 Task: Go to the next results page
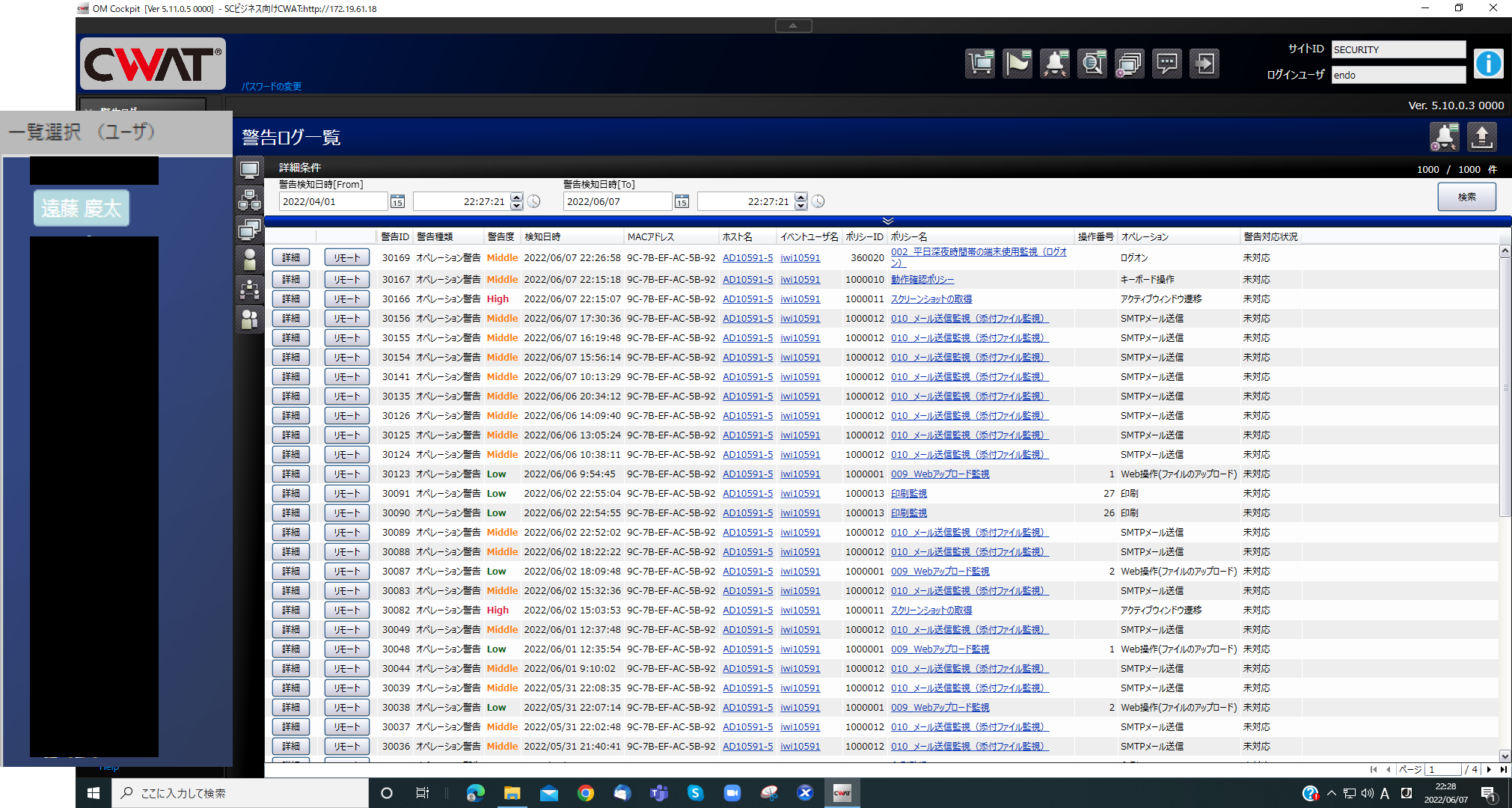pyautogui.click(x=1489, y=769)
